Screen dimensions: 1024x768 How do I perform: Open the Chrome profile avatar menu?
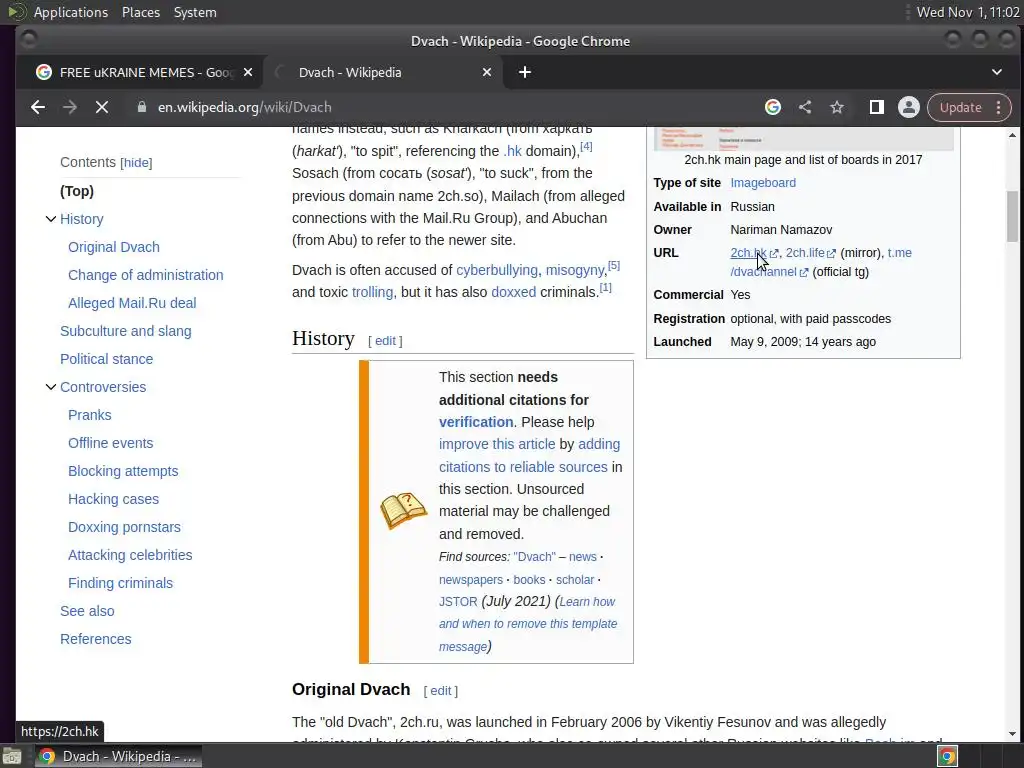(x=908, y=107)
